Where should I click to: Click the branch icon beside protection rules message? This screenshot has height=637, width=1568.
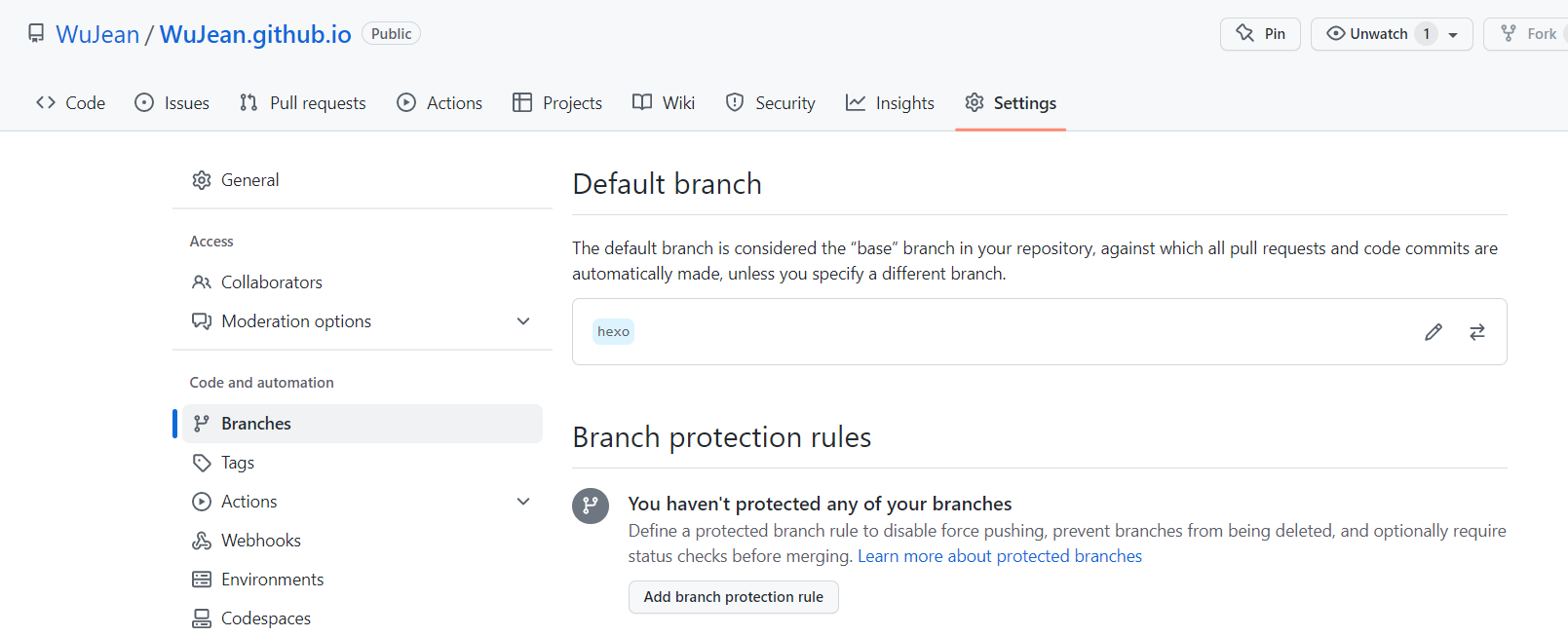pos(591,506)
